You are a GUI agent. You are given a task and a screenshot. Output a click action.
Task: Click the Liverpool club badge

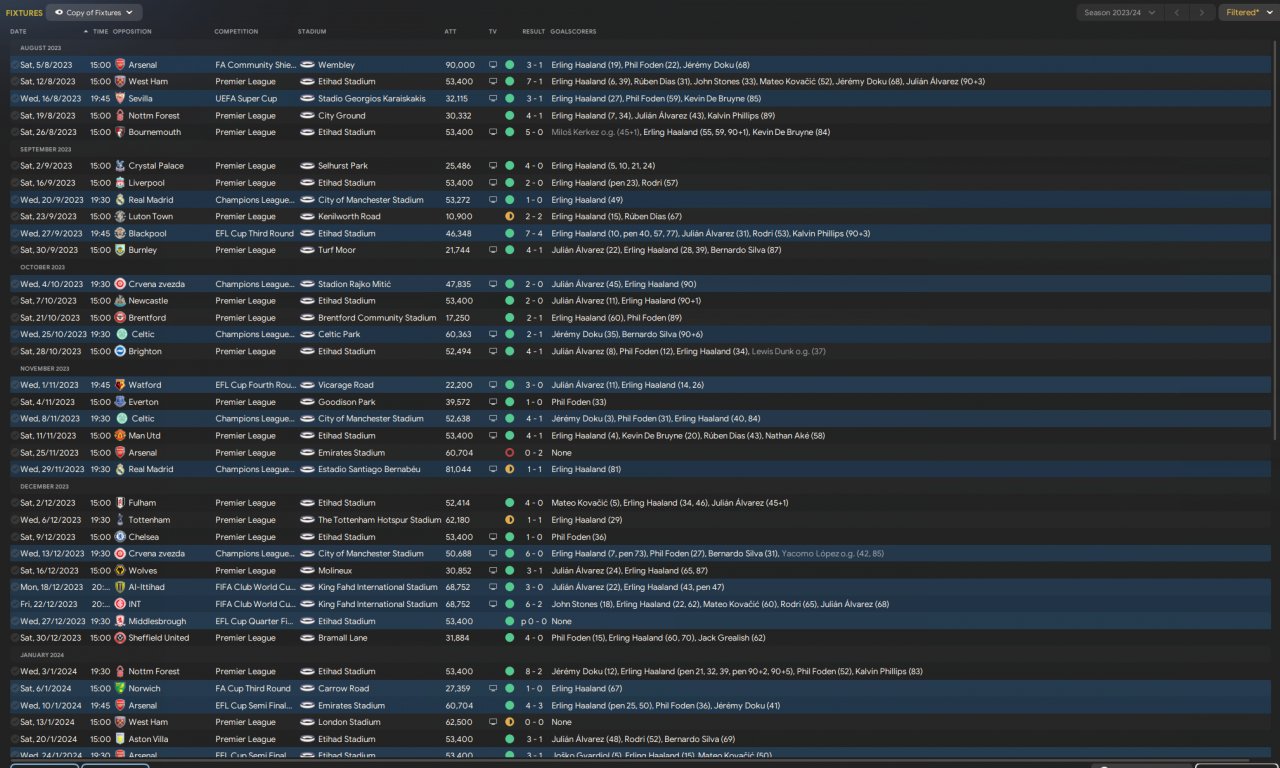click(120, 183)
